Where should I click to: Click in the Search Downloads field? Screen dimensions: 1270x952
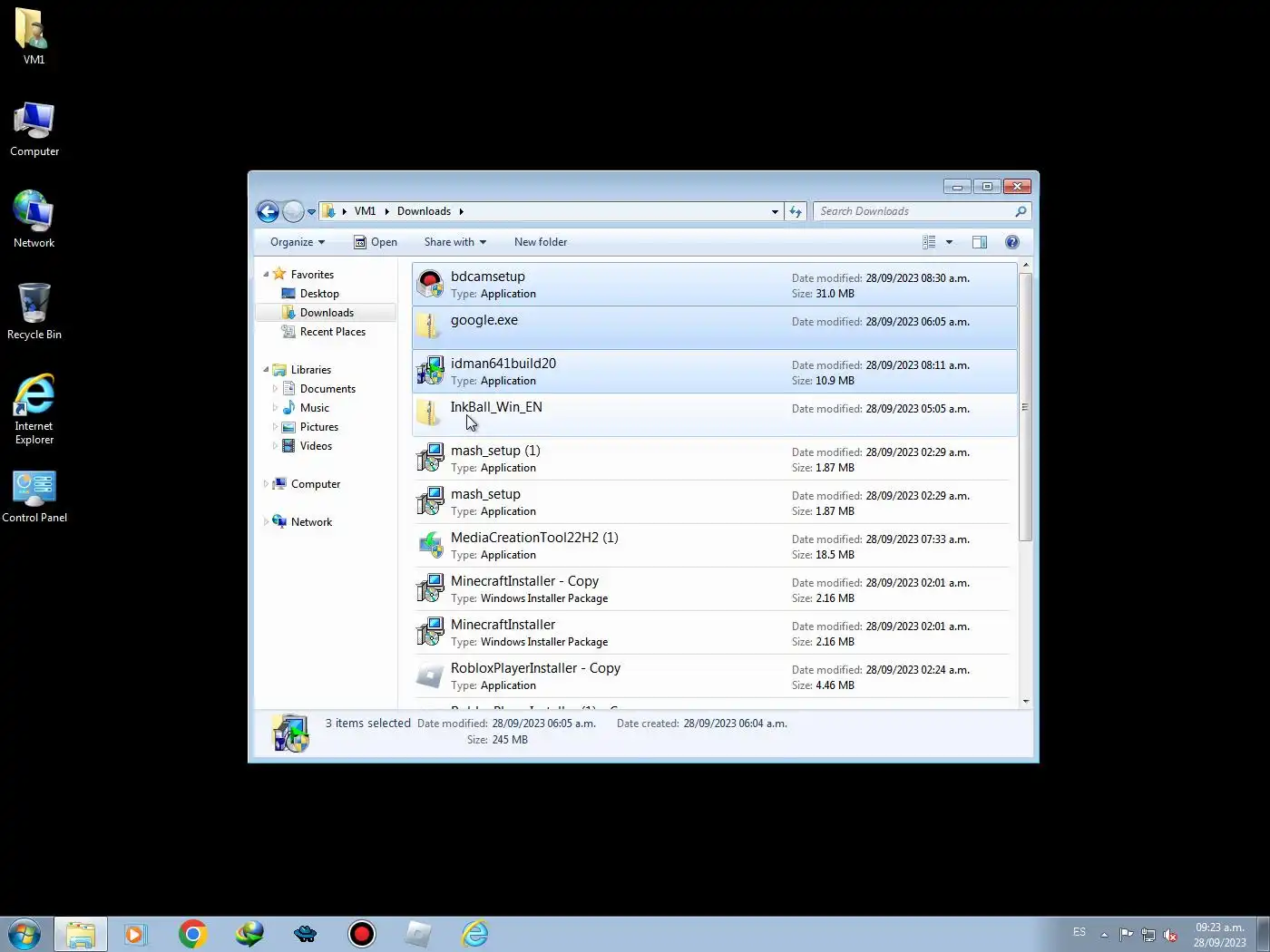[x=913, y=211]
